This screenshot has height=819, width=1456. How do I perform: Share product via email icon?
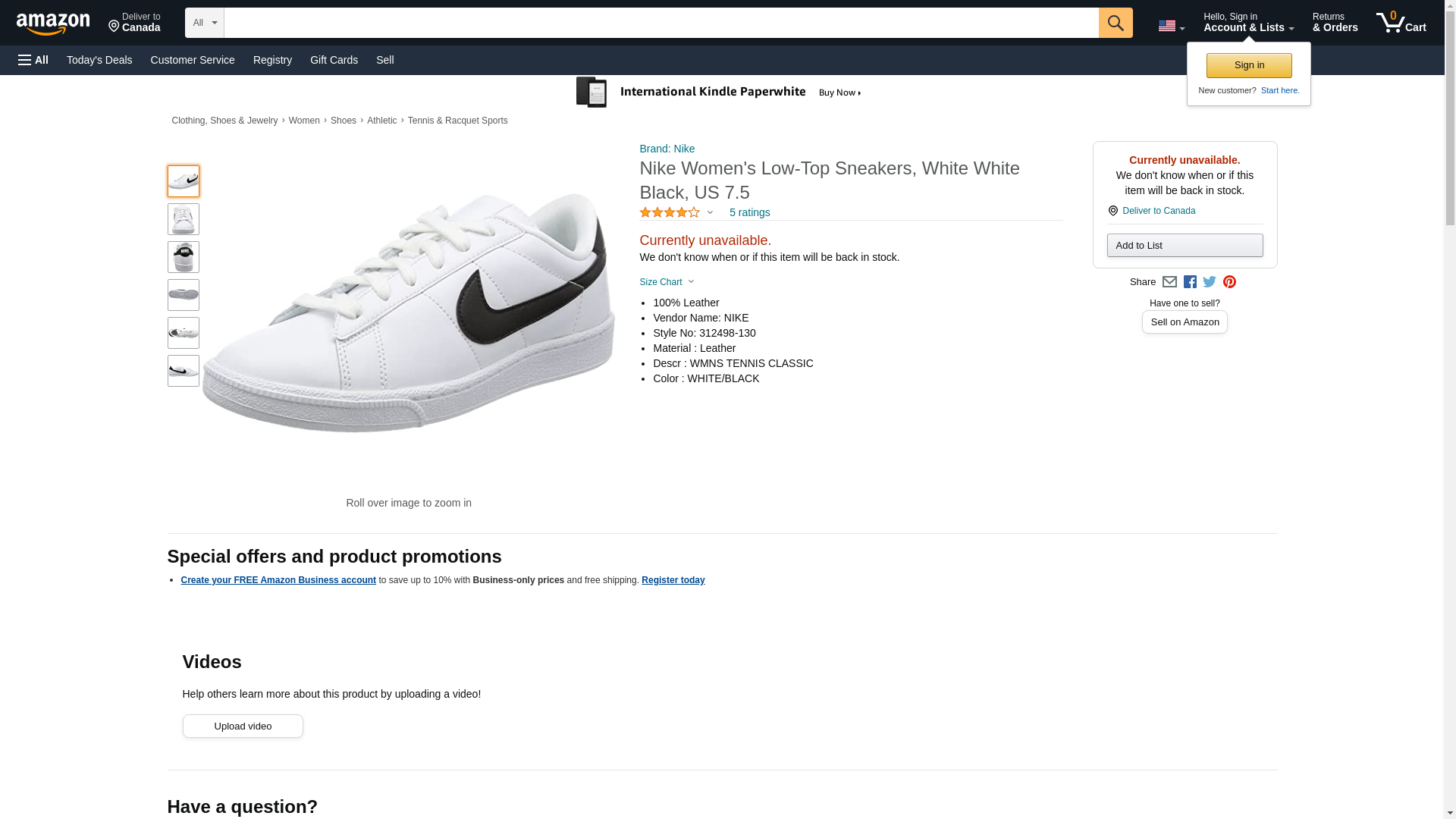point(1169,282)
